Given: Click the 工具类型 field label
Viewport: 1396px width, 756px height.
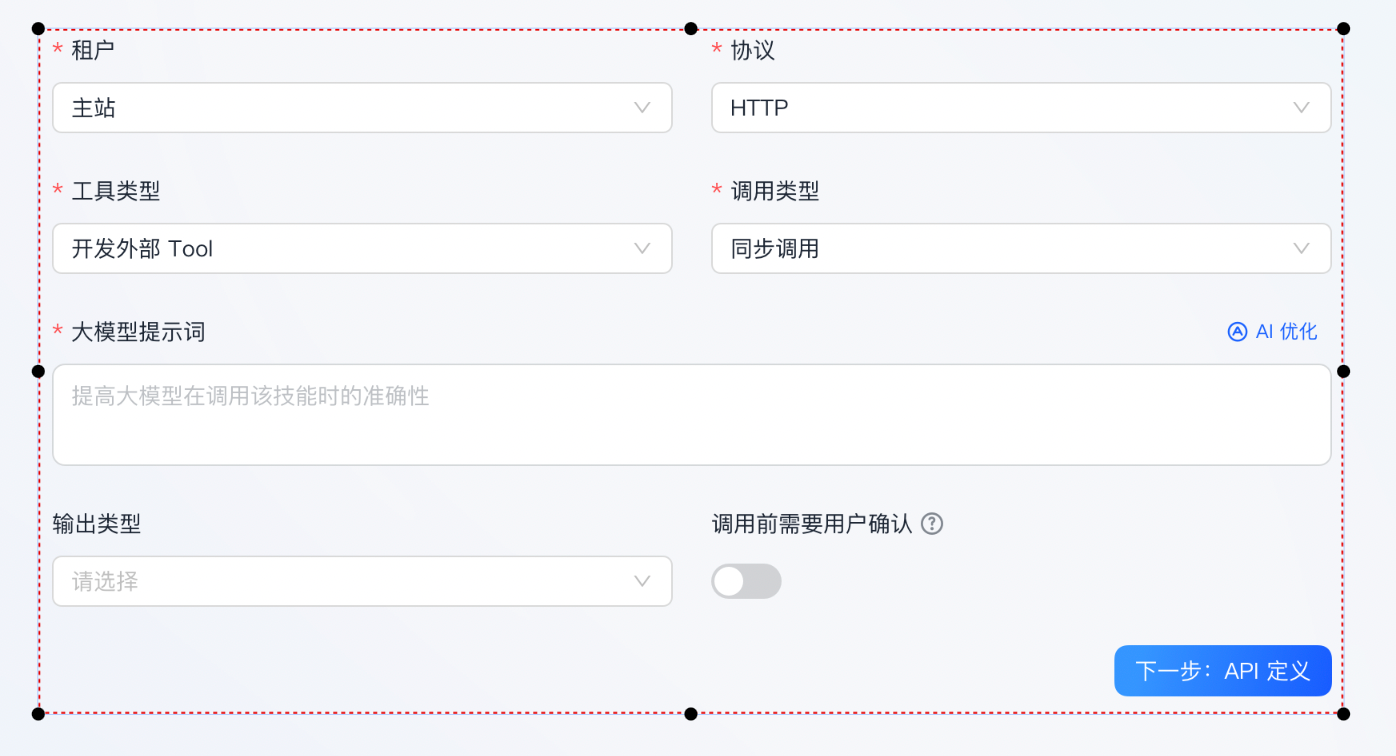Looking at the screenshot, I should tap(116, 191).
